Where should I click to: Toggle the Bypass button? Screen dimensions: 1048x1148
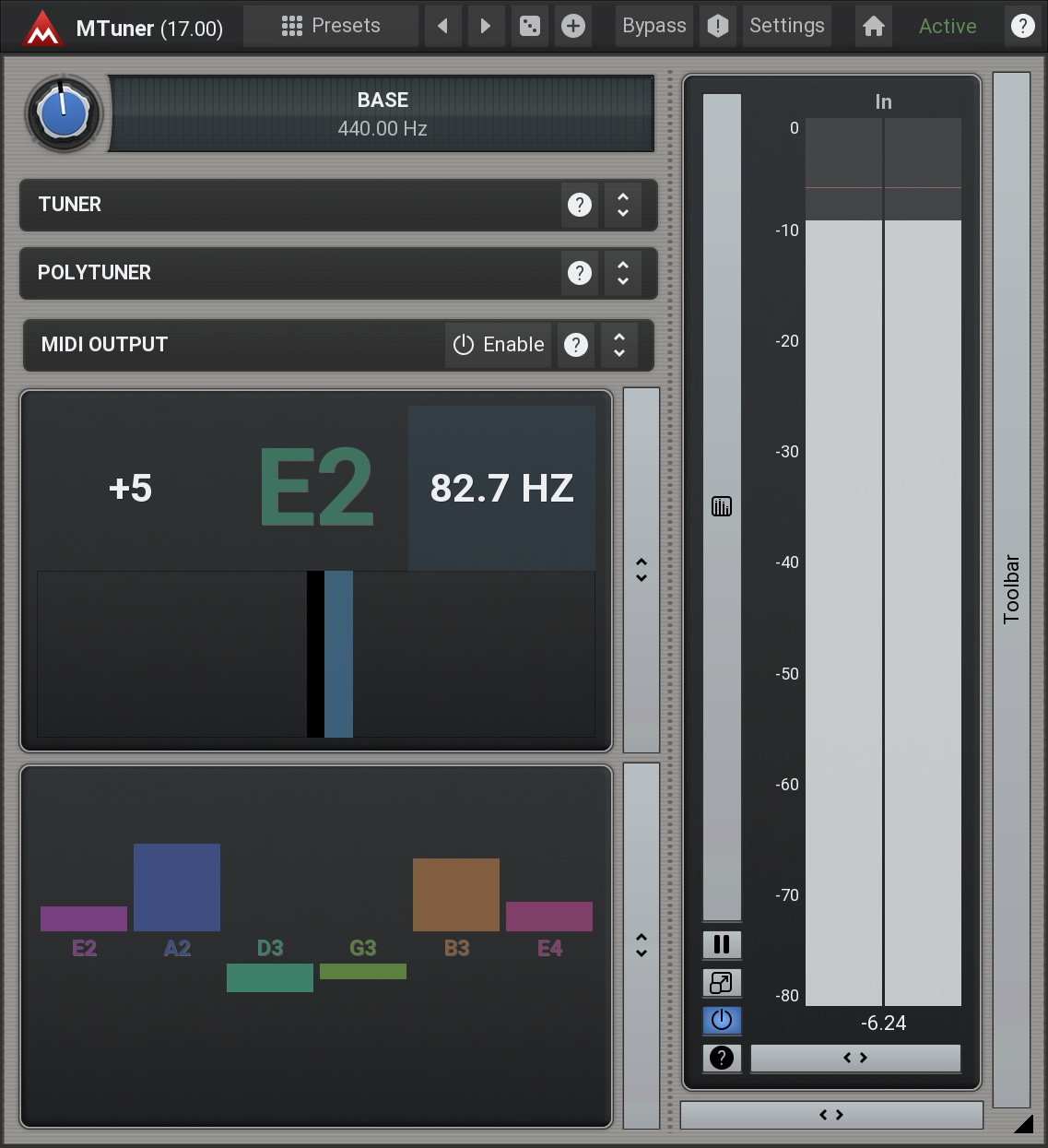(x=654, y=26)
